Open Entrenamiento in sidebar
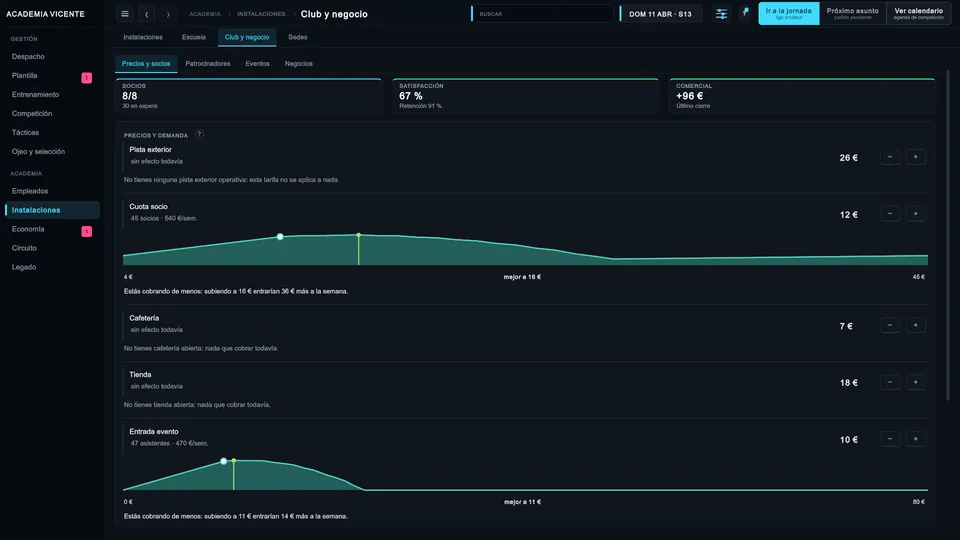The height and width of the screenshot is (540, 960). [52, 94]
